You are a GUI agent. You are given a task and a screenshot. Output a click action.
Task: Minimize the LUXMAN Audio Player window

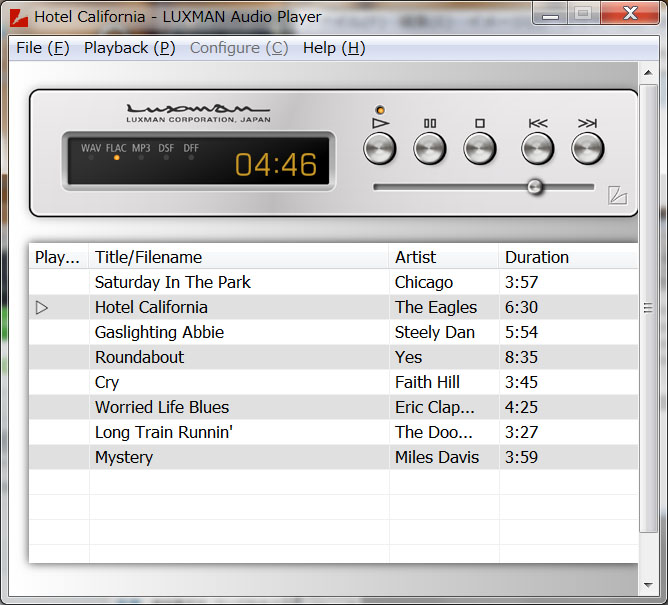[550, 14]
